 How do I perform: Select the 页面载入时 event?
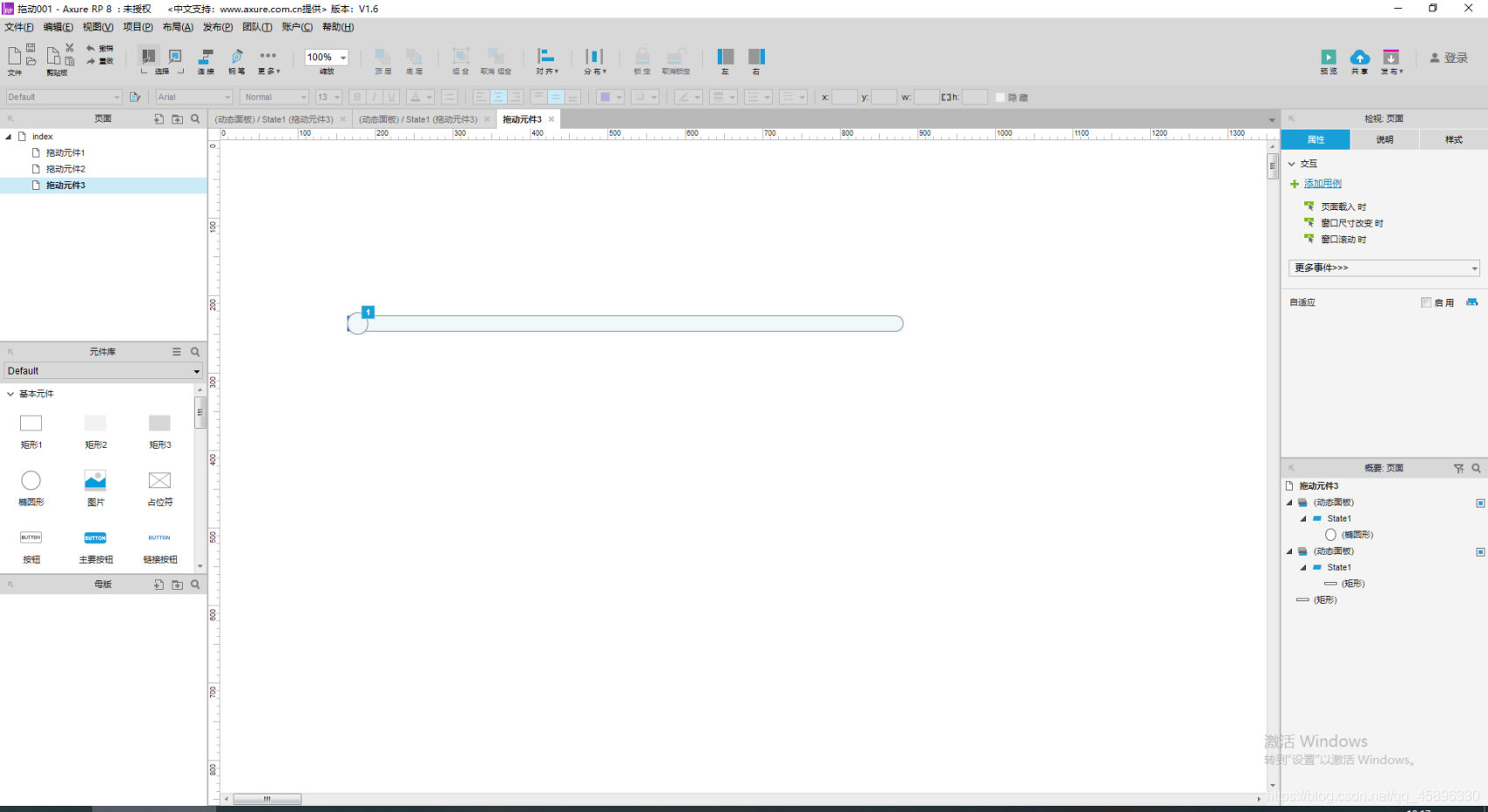click(x=1344, y=206)
